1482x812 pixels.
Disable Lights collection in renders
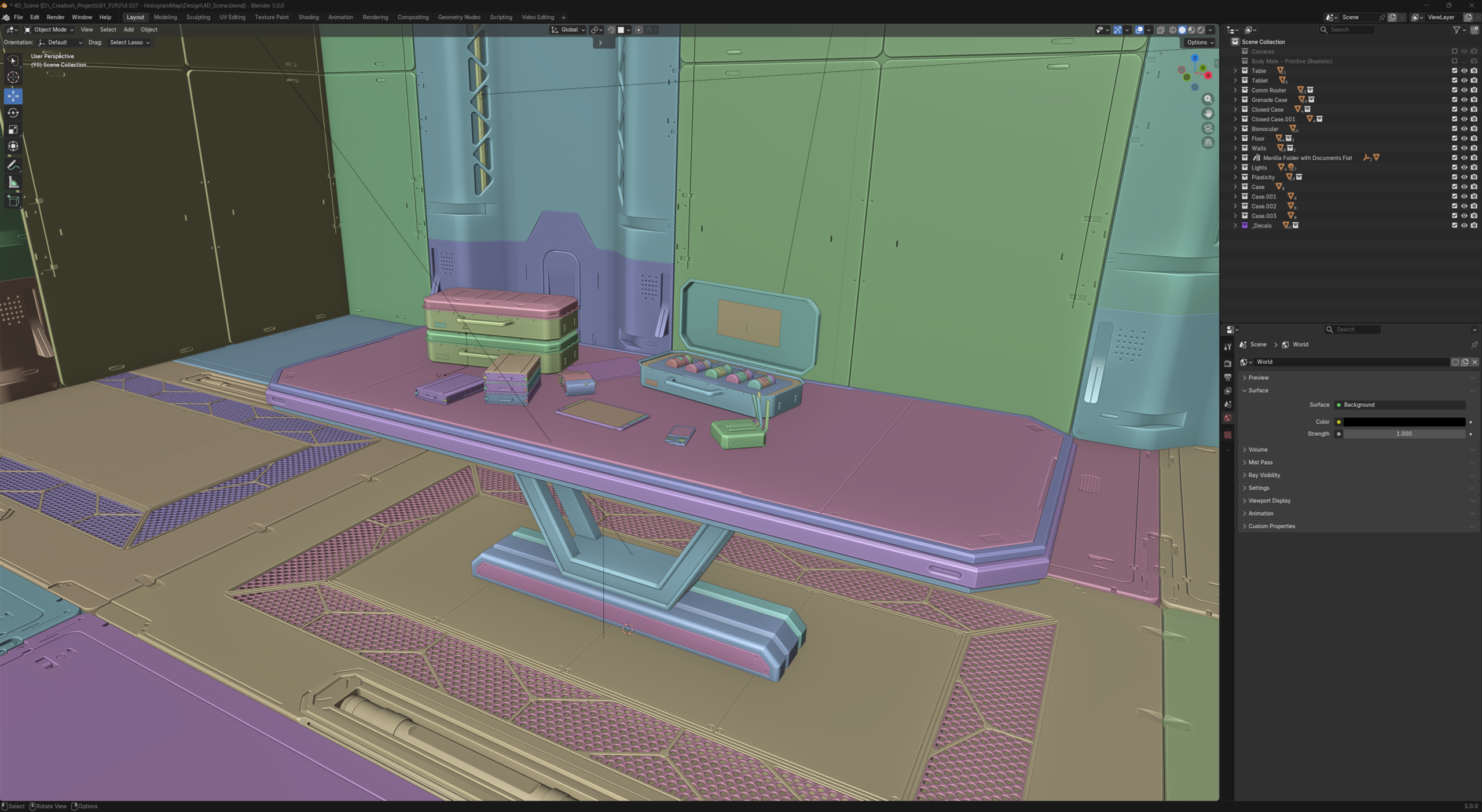pyautogui.click(x=1474, y=167)
